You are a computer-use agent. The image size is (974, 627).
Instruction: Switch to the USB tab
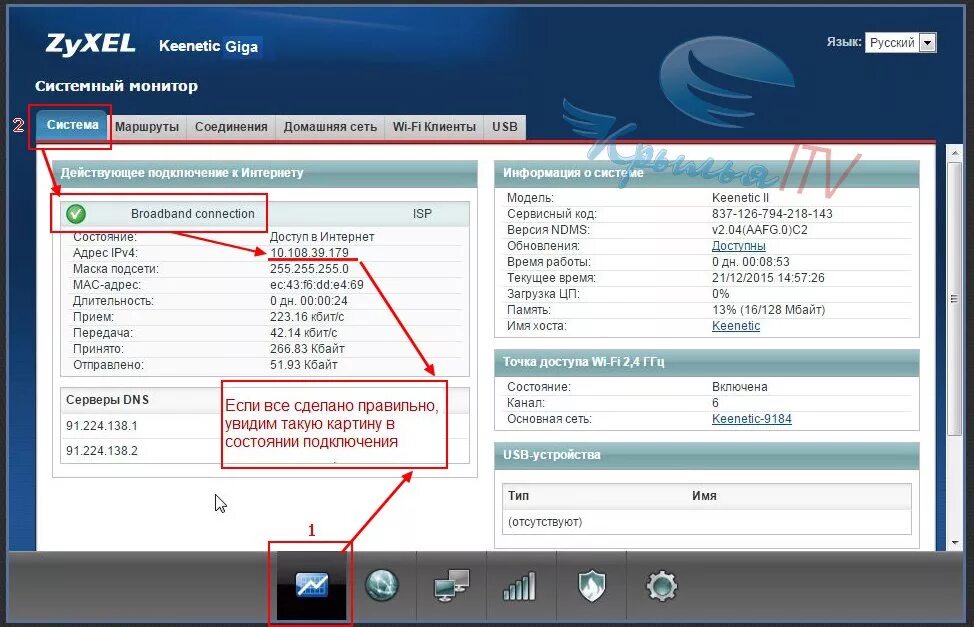pos(505,127)
